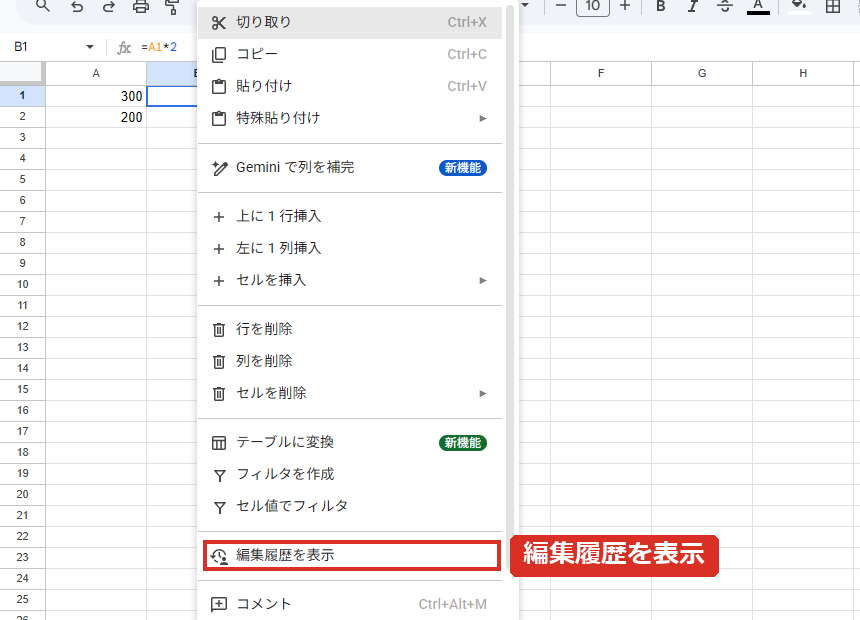Screen dimensions: 860x620
Task: Select 左に 1 列挿入
Action: [350, 248]
